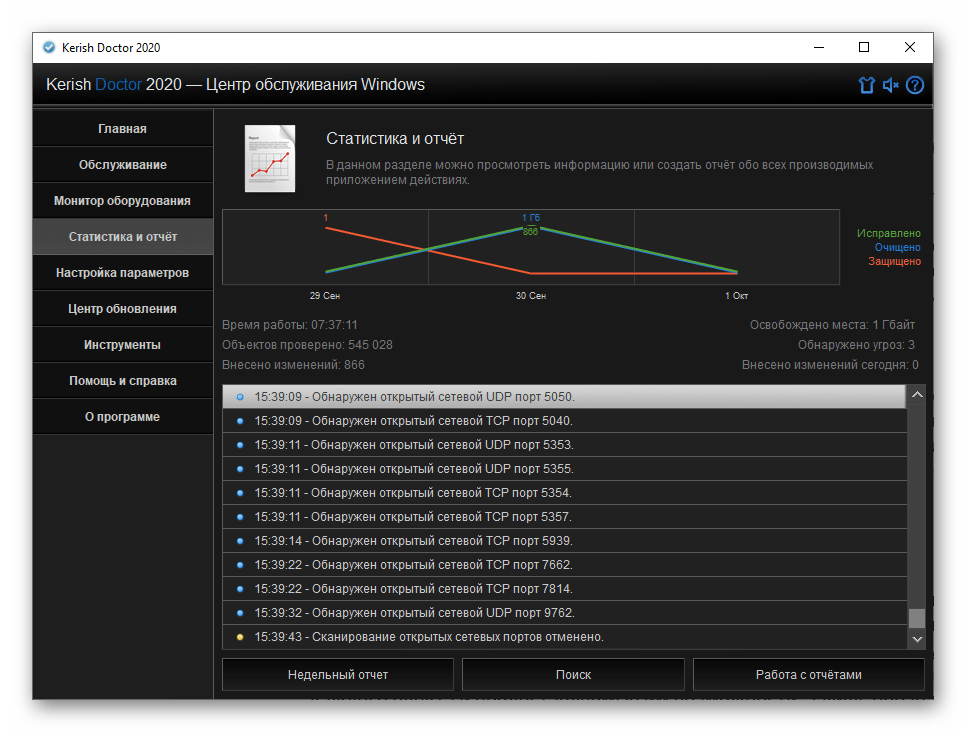This screenshot has width=966, height=732.
Task: Maximize the Kerish Doctor window
Action: coord(864,47)
